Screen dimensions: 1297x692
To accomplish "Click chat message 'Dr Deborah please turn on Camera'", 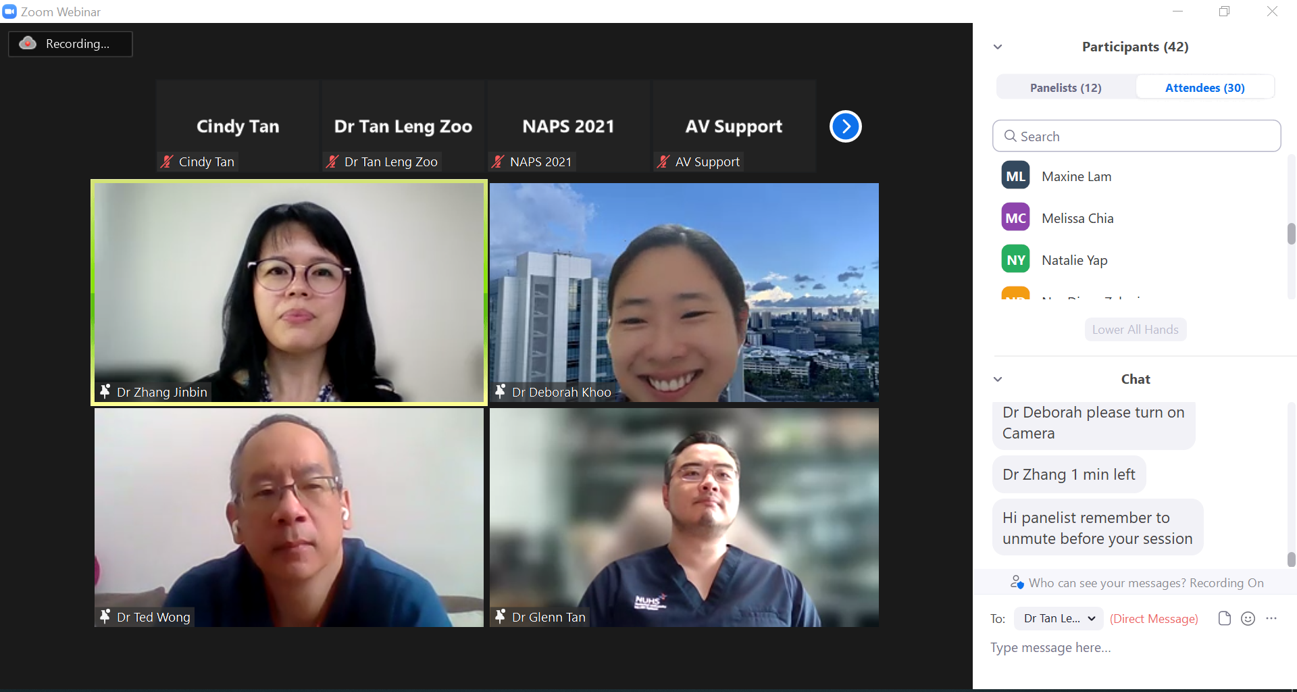I will [x=1094, y=423].
